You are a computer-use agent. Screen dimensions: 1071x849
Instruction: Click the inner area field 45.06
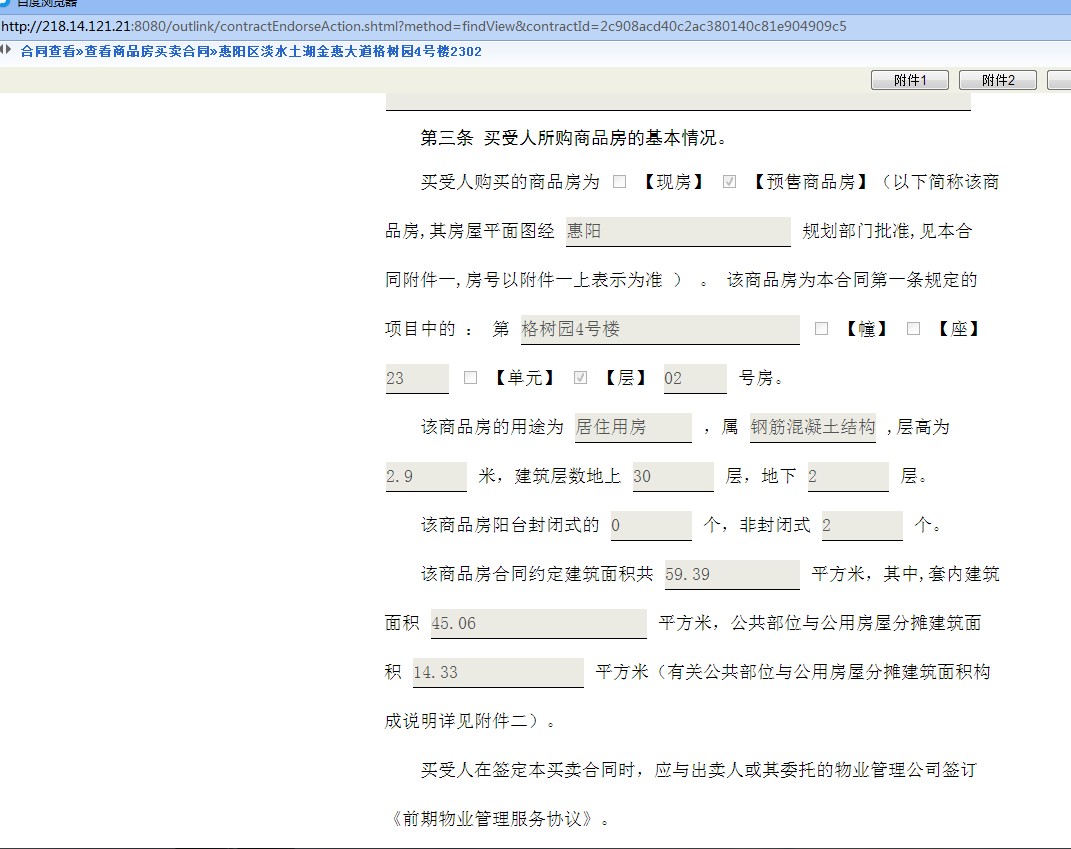click(x=538, y=624)
